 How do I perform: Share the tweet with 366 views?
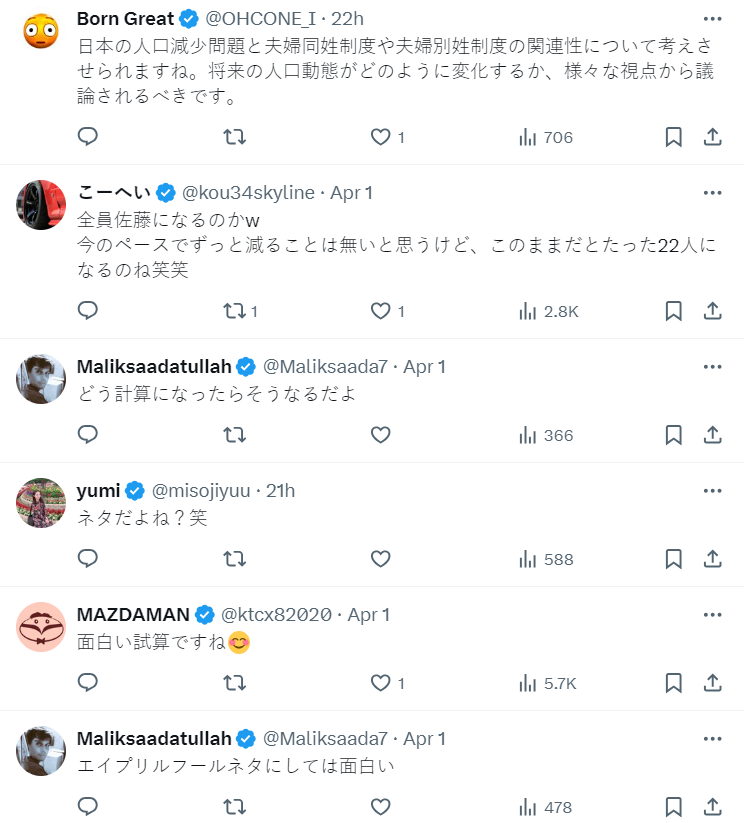pos(713,435)
